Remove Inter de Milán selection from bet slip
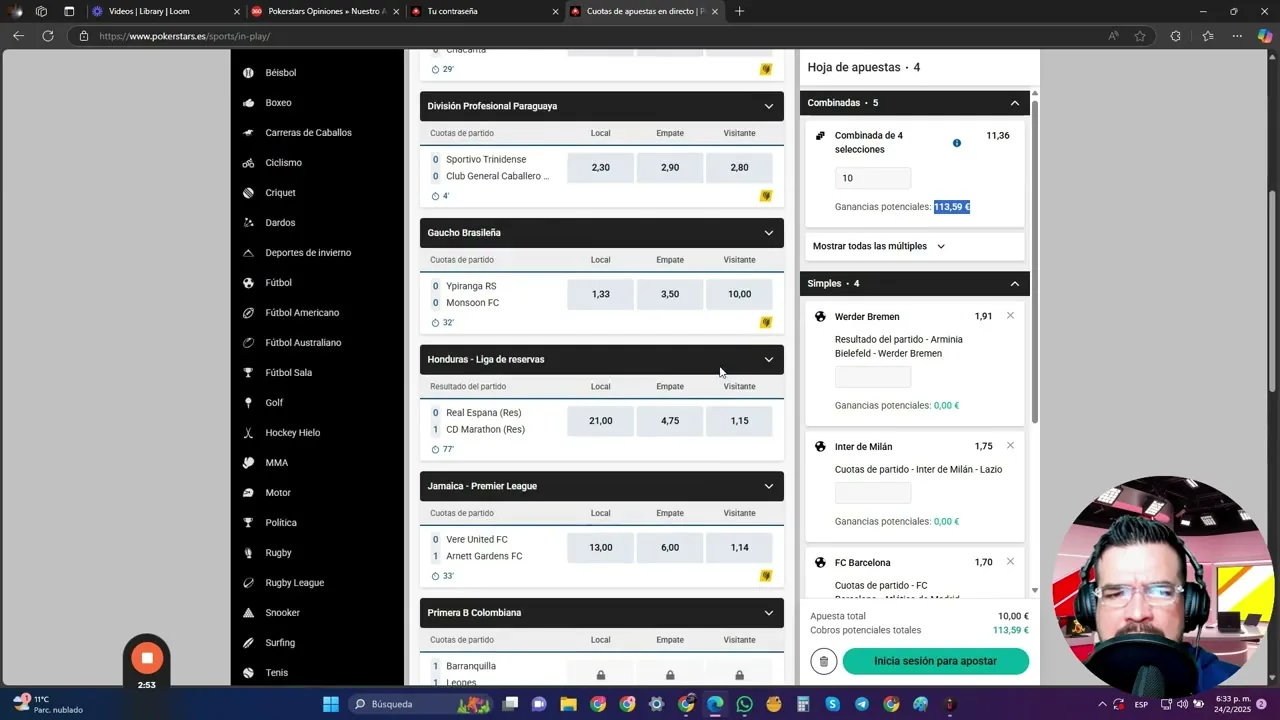 pyautogui.click(x=1010, y=446)
